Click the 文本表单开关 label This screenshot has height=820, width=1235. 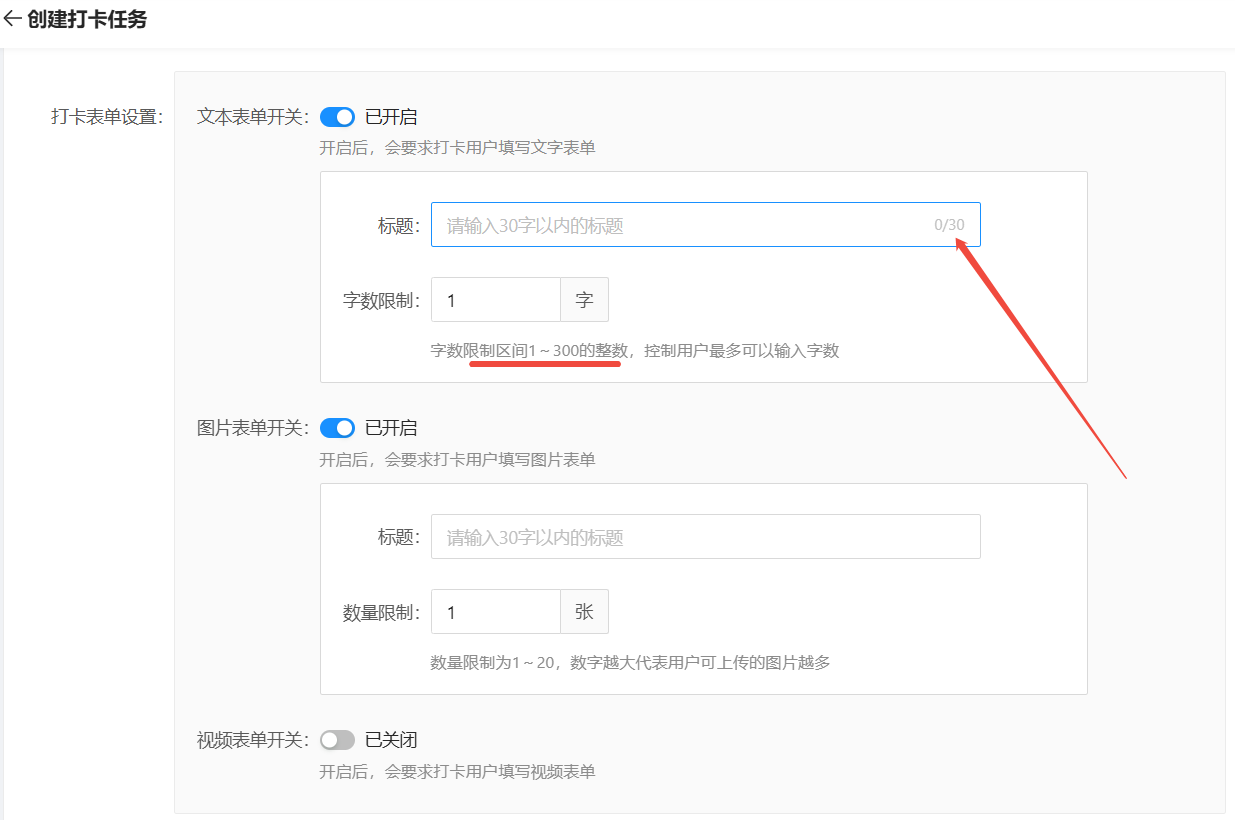(x=253, y=117)
